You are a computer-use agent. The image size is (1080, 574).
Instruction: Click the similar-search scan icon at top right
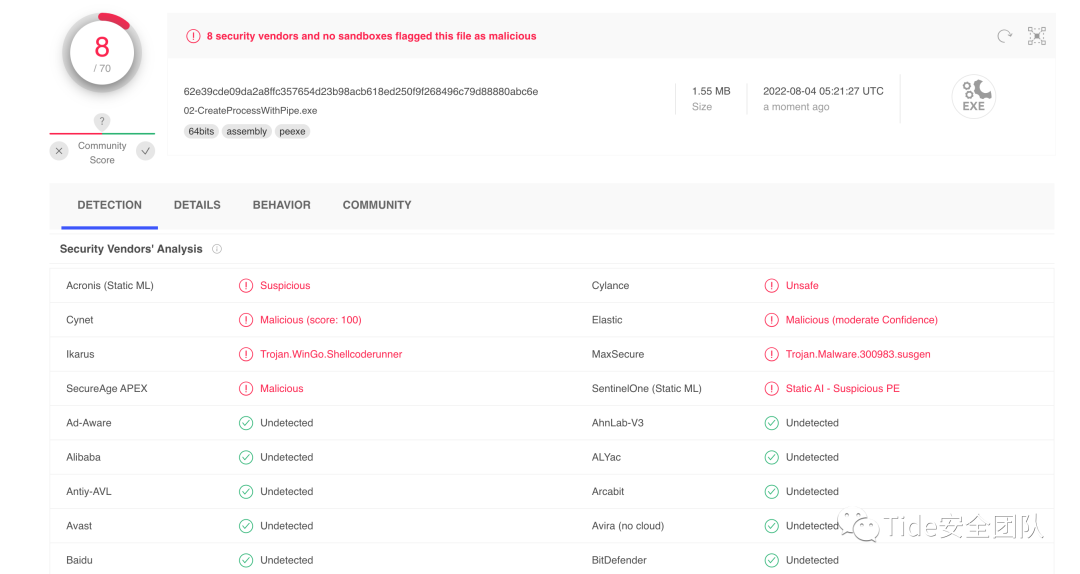point(1037,36)
